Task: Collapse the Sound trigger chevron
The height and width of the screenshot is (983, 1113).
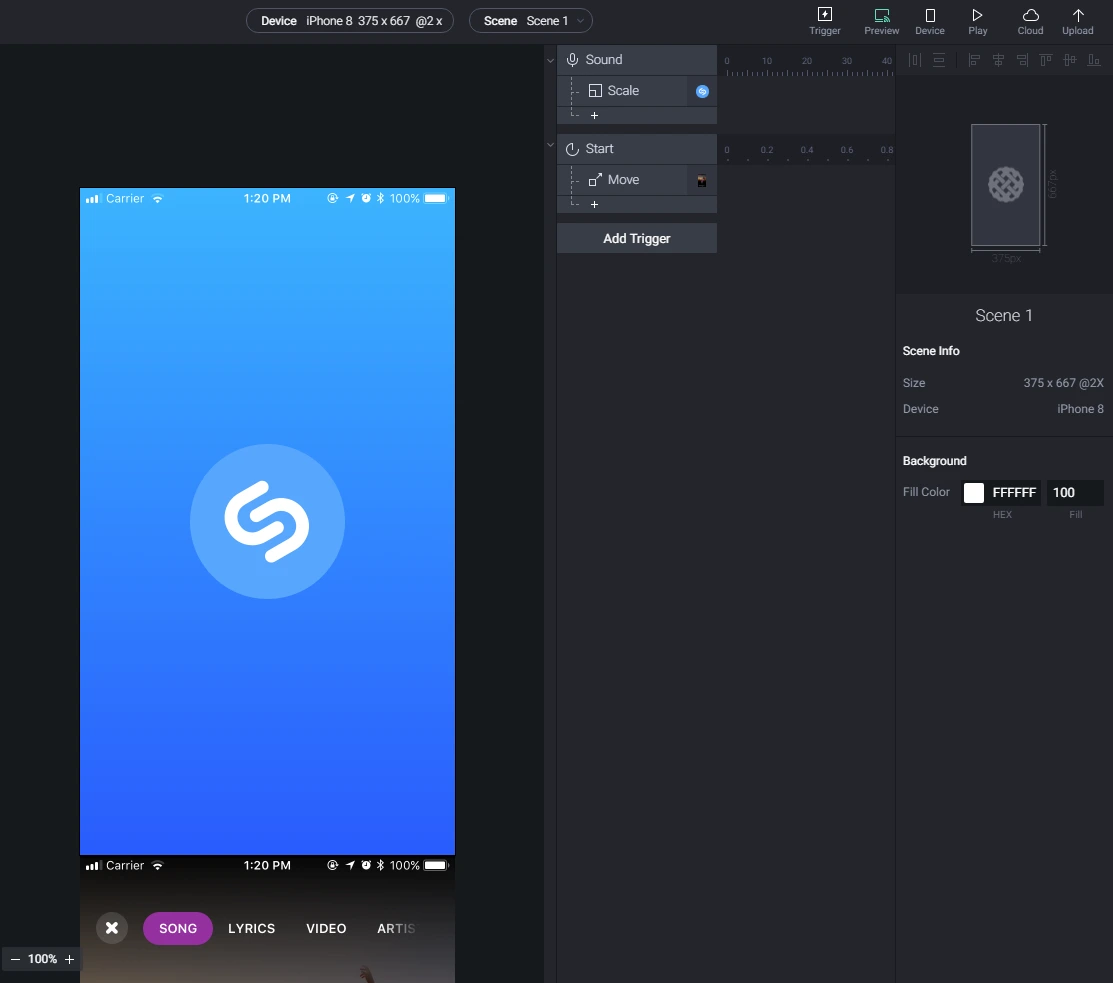Action: click(x=550, y=60)
